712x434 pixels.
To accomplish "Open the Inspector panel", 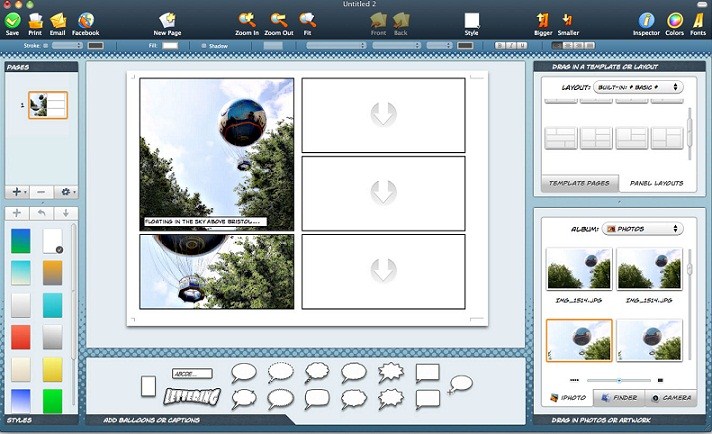I will [646, 20].
